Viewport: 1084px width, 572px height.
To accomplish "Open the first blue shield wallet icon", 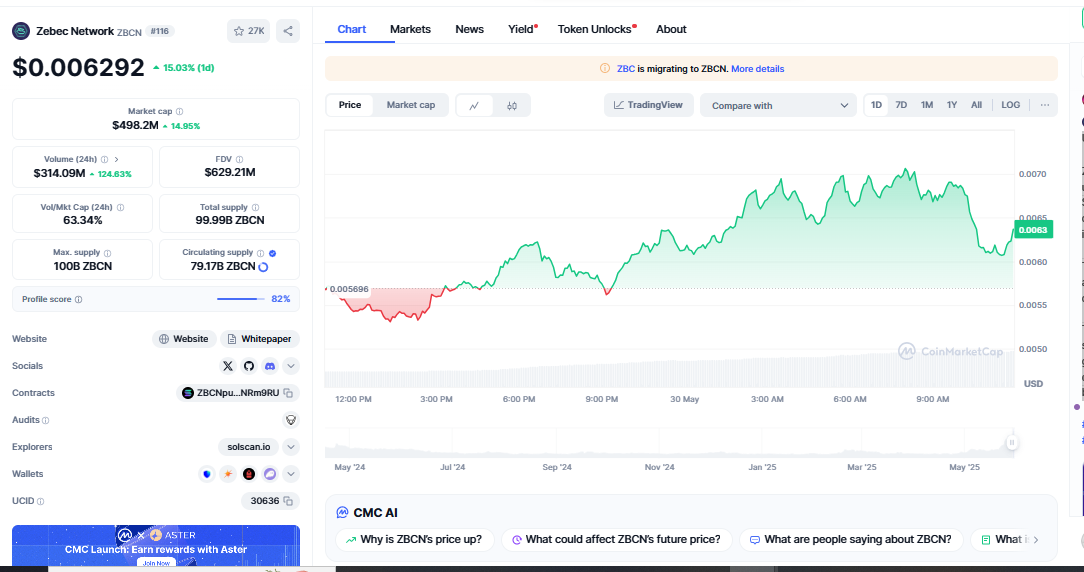I will [x=206, y=474].
